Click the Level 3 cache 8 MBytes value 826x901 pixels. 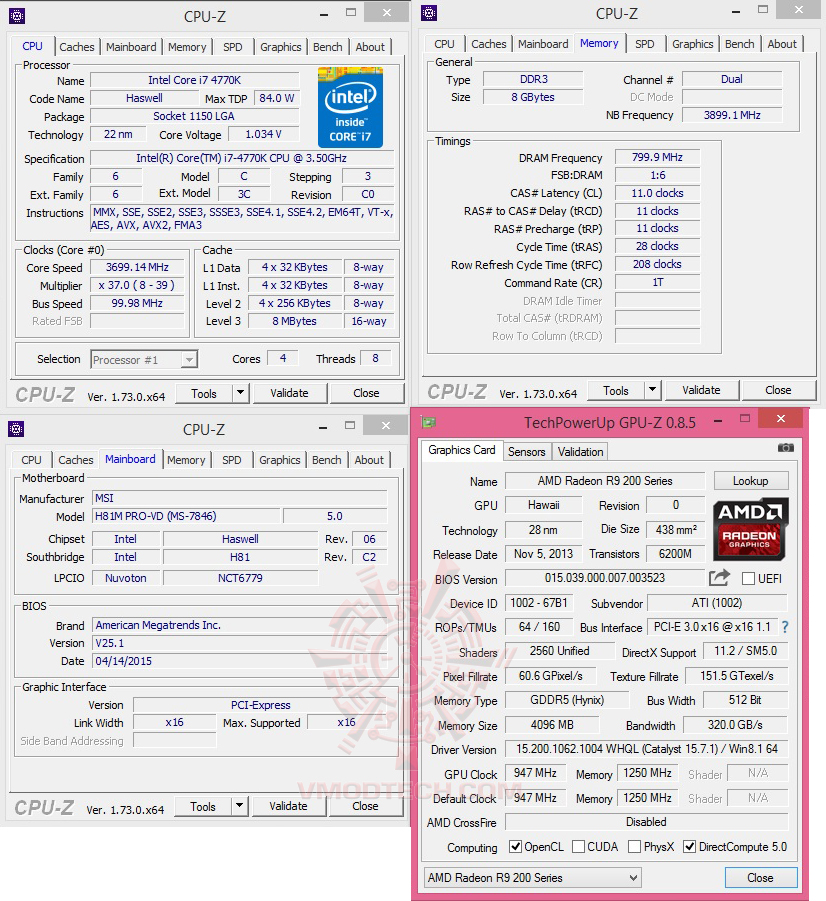294,321
